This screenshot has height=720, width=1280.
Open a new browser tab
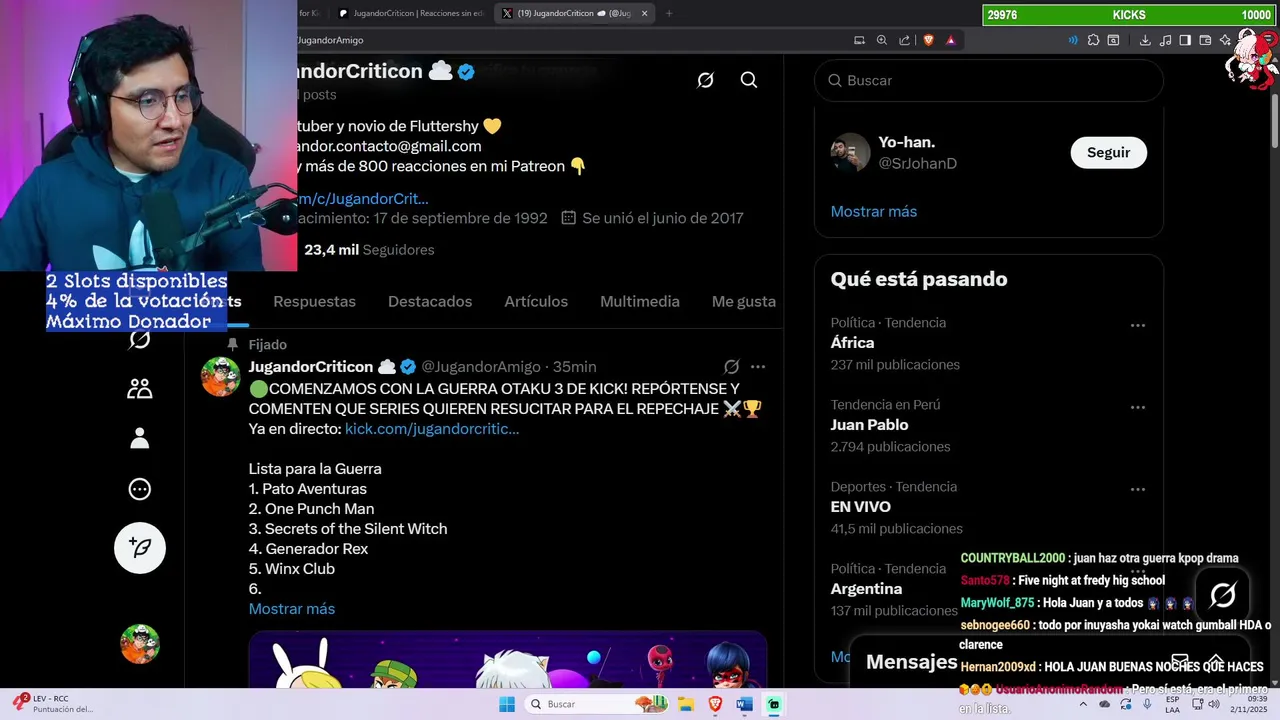click(x=669, y=13)
